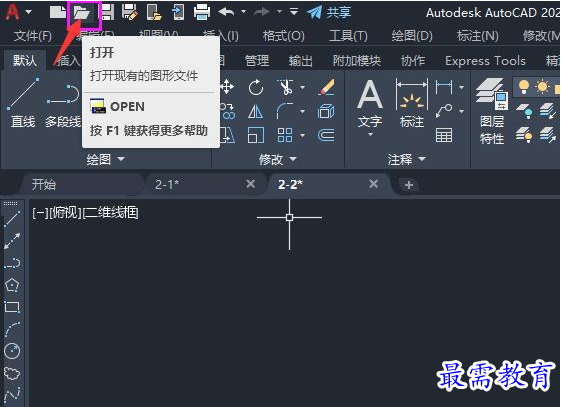Click the Undo arrow icon
Screen dimensions: 561x407
click(x=226, y=12)
